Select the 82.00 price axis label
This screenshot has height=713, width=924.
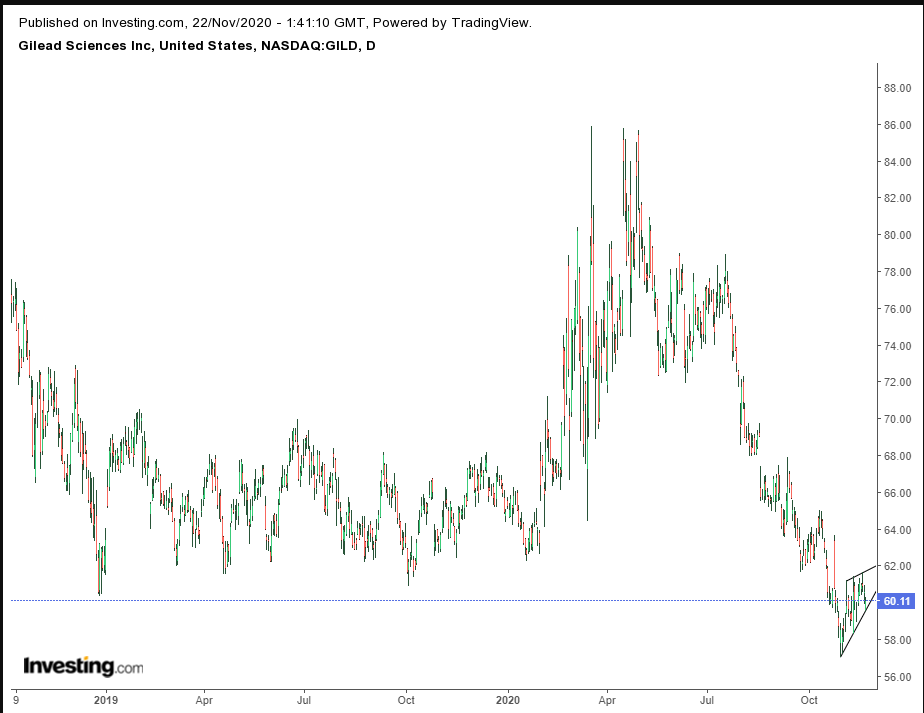[897, 198]
